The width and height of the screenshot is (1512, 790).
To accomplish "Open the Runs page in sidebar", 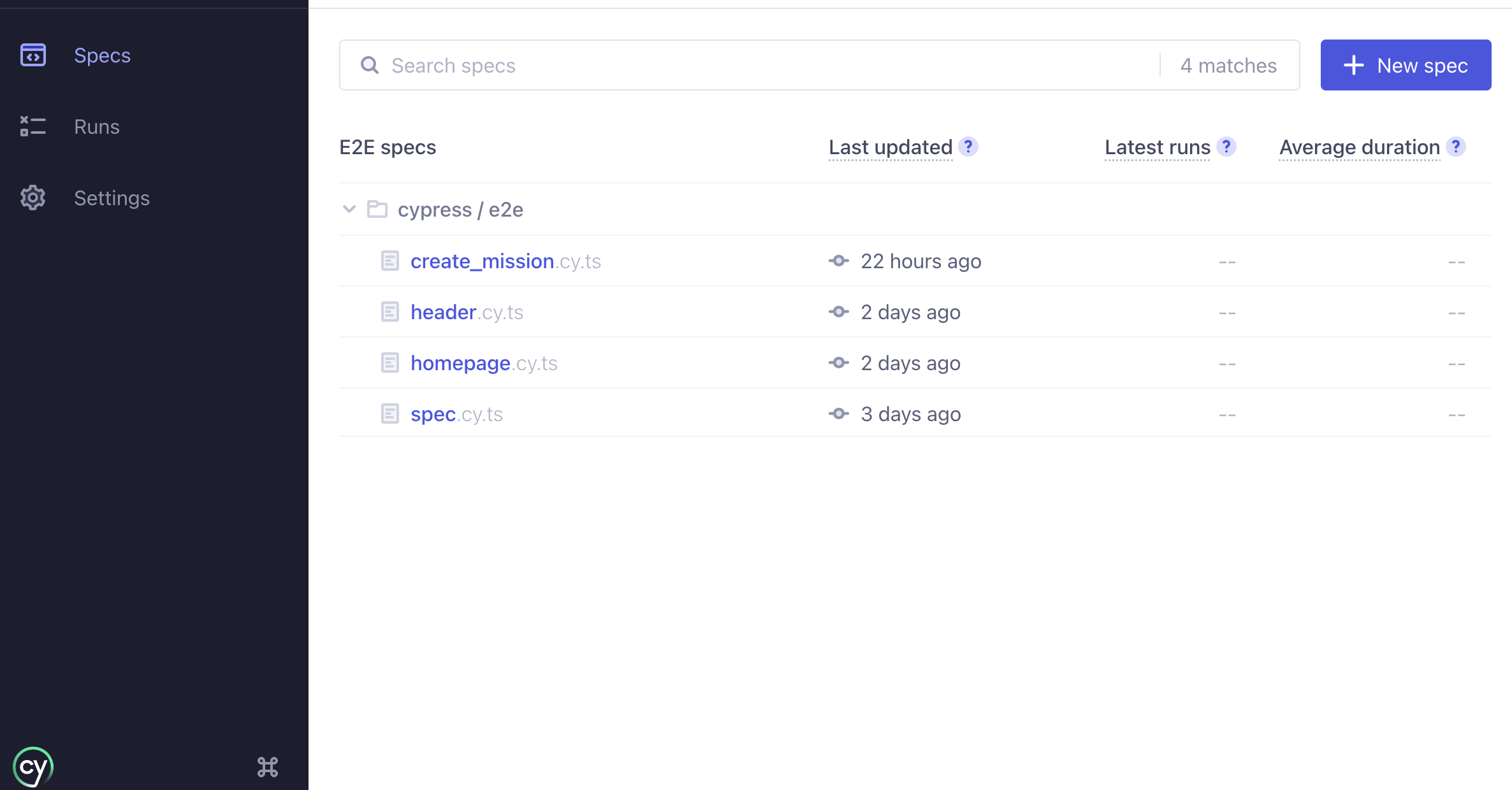I will click(96, 127).
